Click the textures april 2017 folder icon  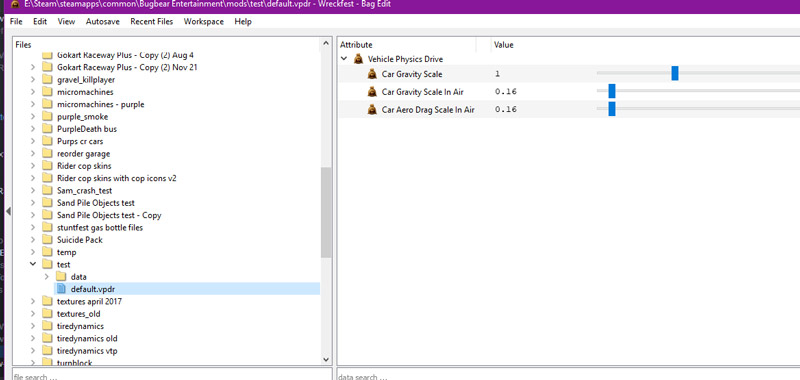point(47,301)
